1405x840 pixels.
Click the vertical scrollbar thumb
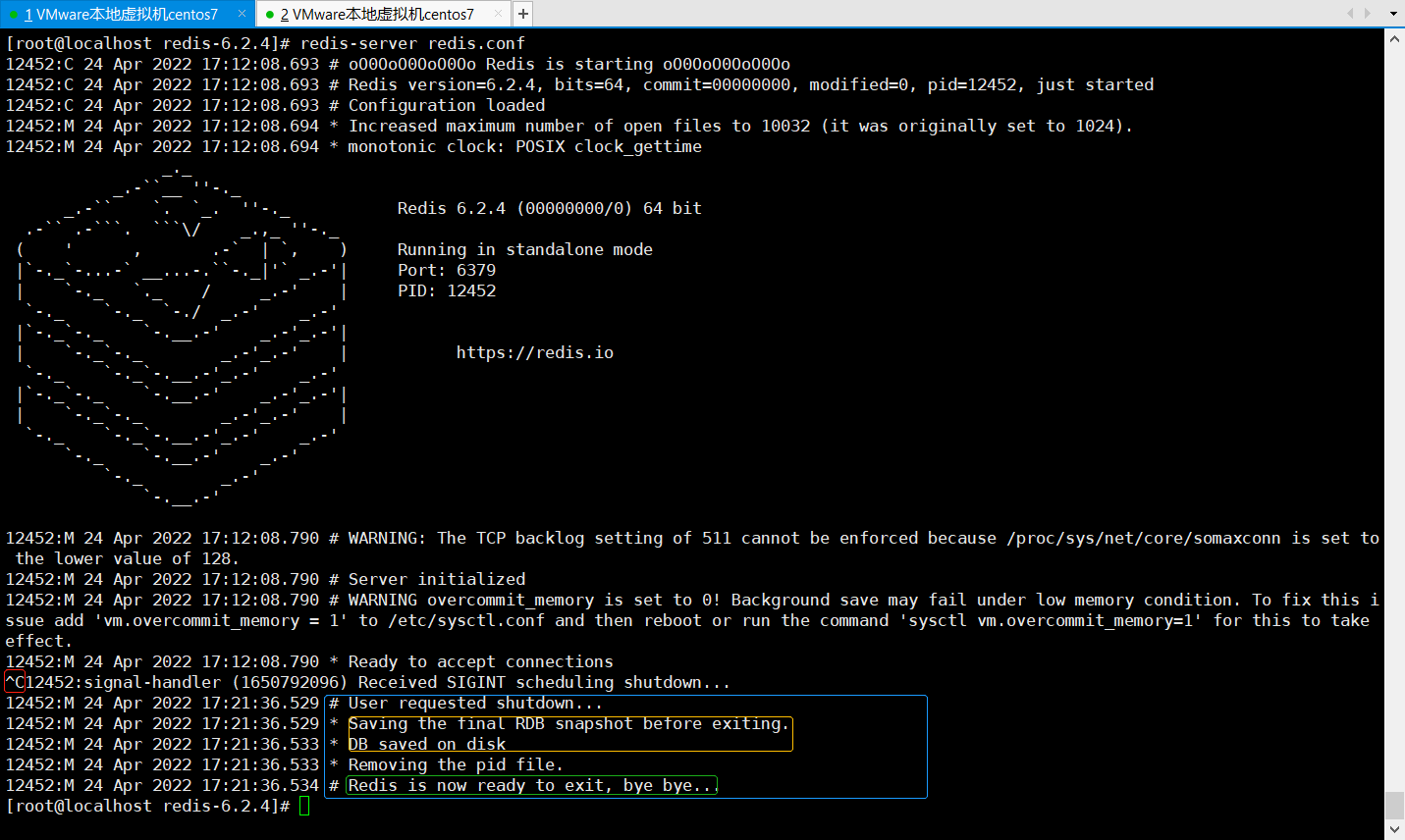[x=1394, y=805]
